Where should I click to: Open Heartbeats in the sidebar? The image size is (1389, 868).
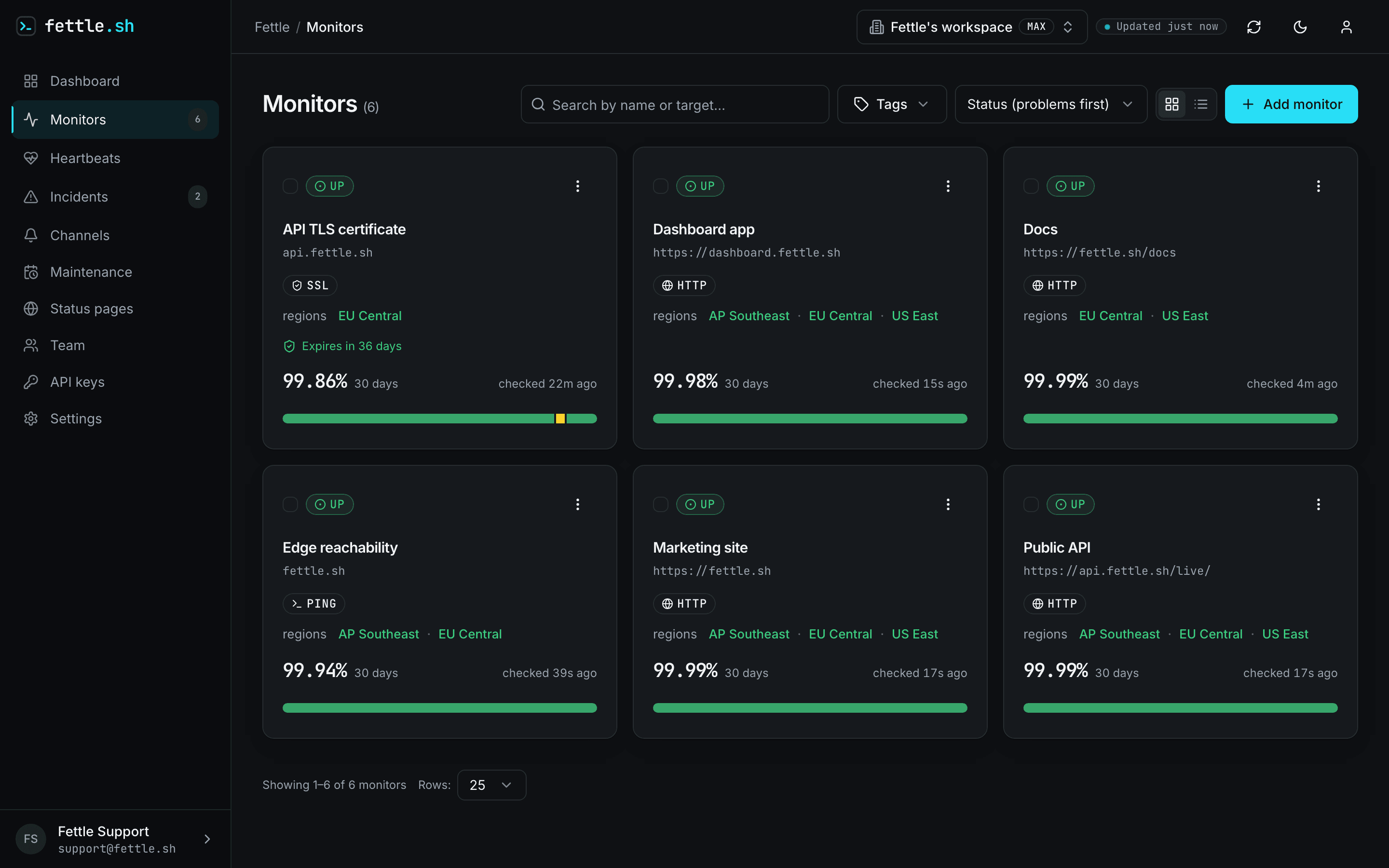point(115,158)
